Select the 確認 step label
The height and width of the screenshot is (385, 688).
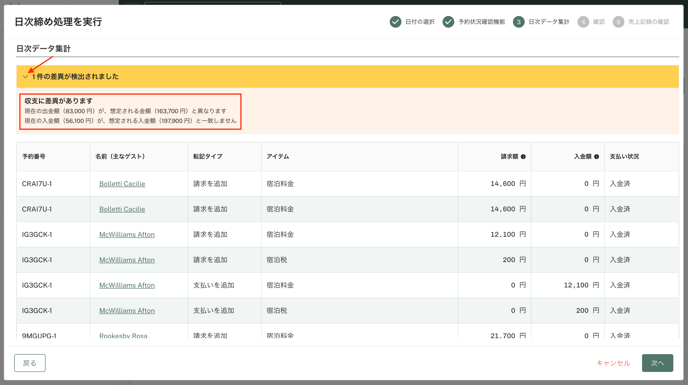point(599,22)
